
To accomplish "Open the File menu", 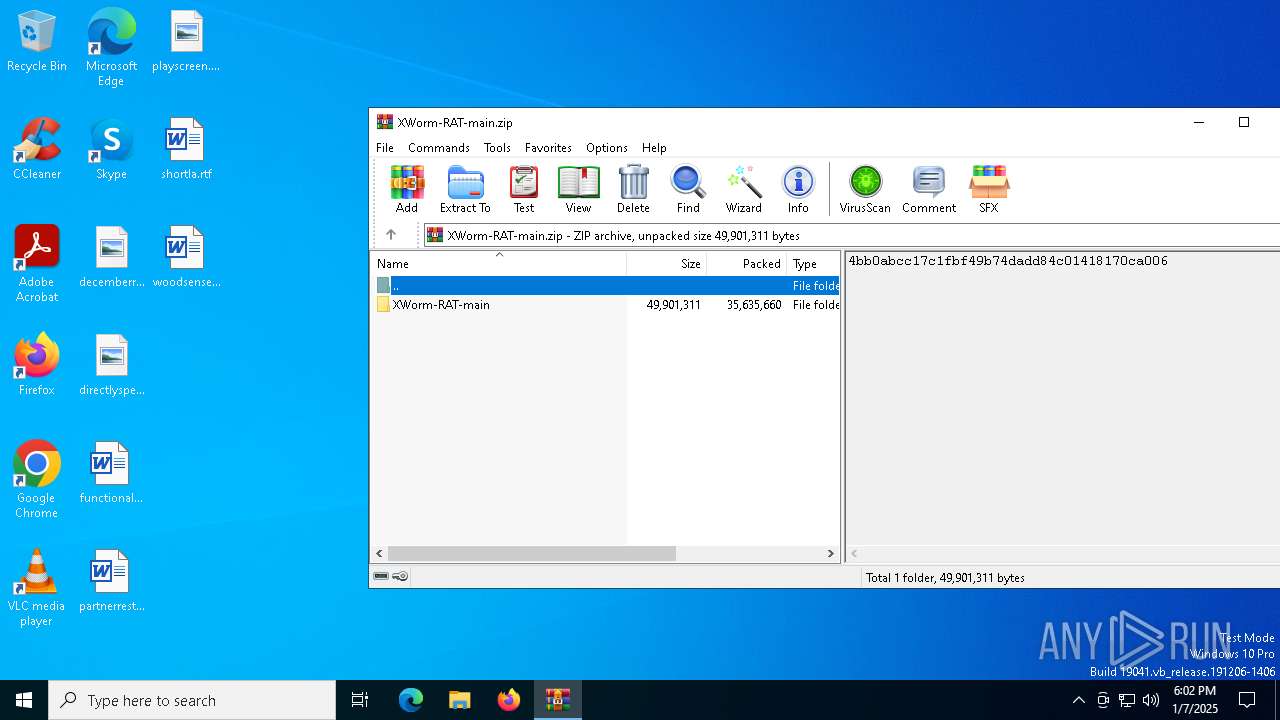I will point(385,147).
